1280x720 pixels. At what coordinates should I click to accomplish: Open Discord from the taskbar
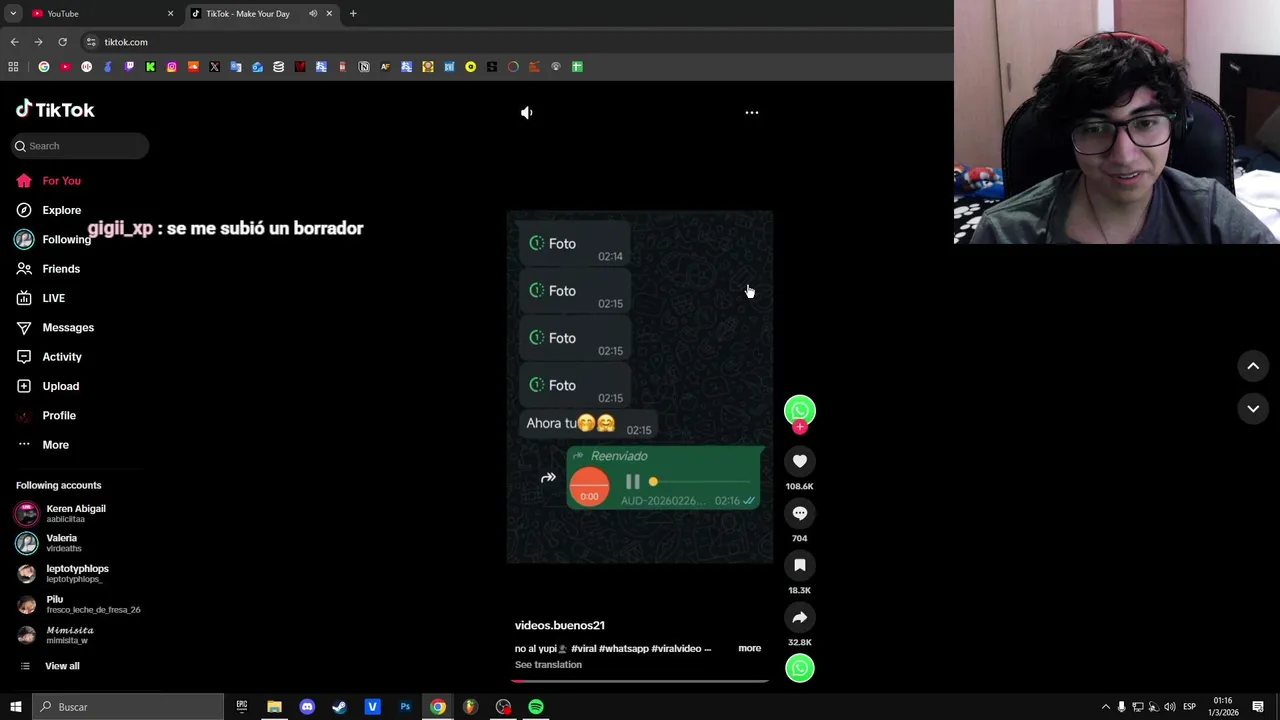[307, 707]
